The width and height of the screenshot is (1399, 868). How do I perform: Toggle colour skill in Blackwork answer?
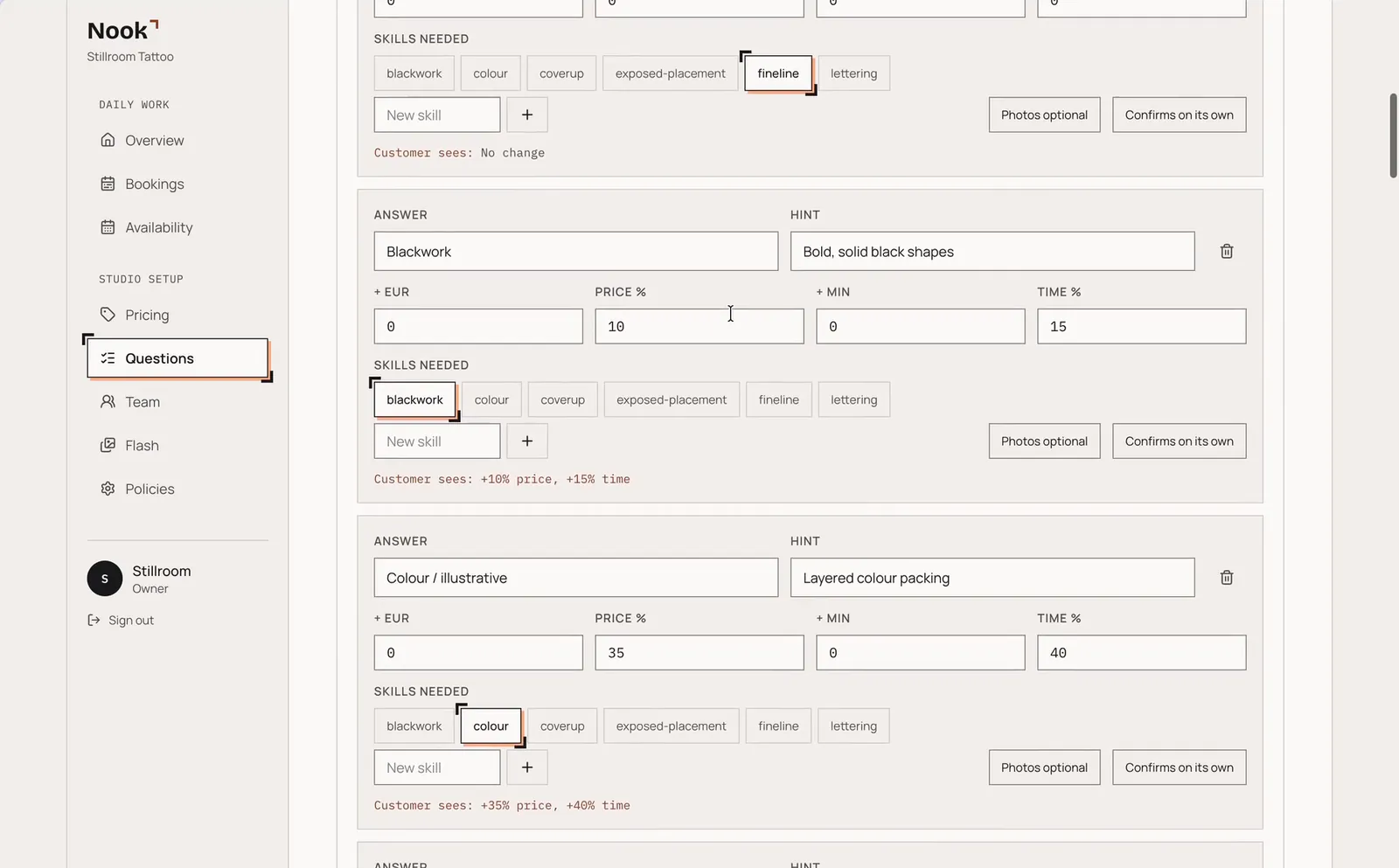[491, 400]
